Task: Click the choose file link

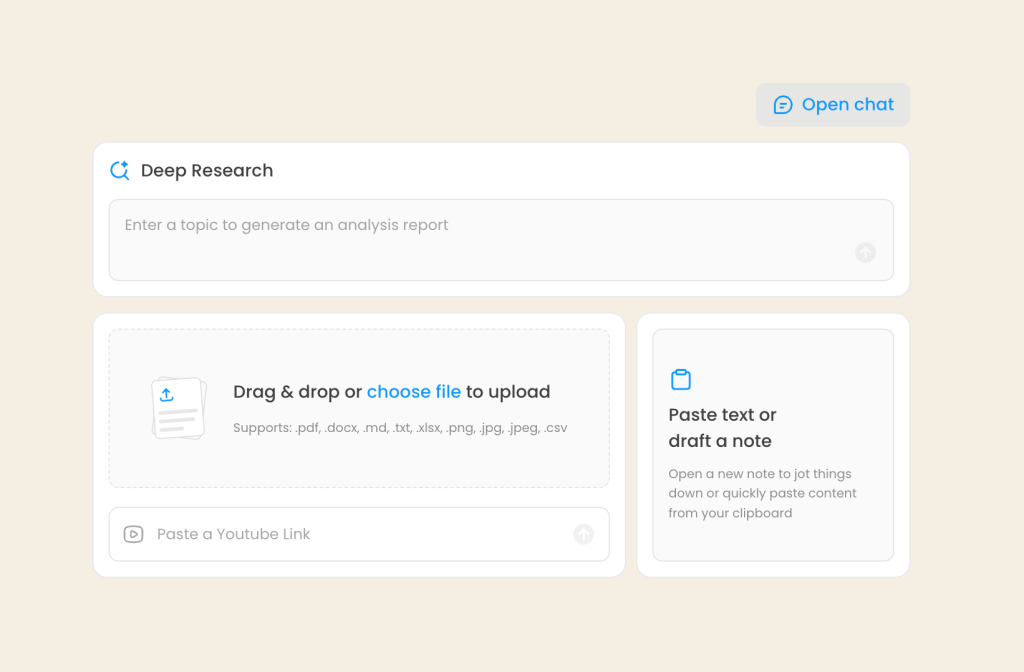Action: click(413, 392)
